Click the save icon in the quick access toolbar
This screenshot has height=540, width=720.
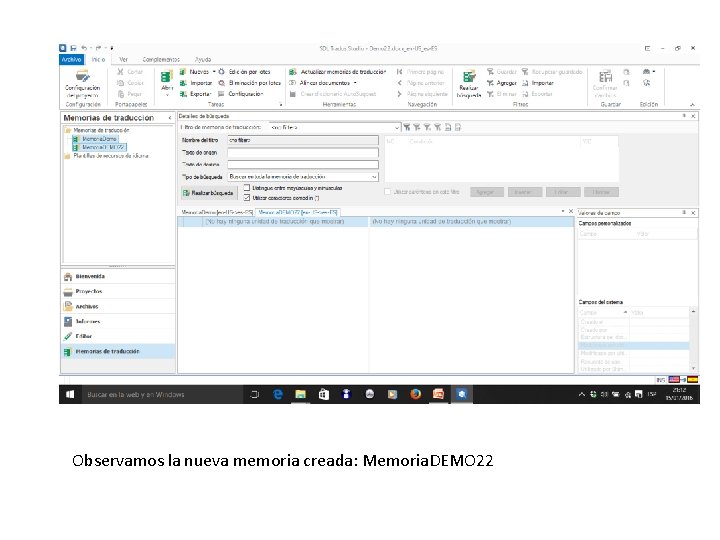pos(73,48)
